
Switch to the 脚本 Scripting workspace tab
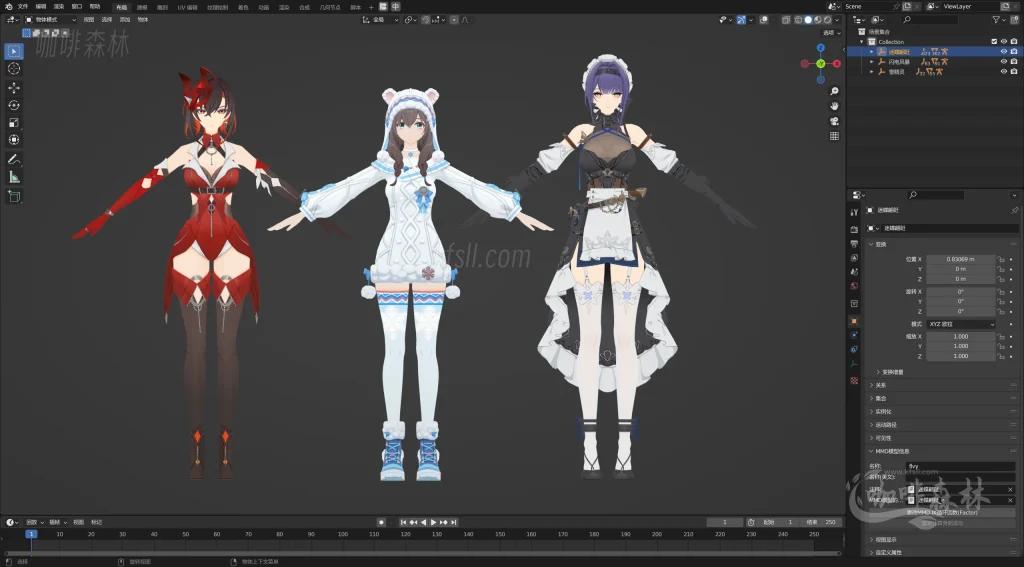point(355,7)
